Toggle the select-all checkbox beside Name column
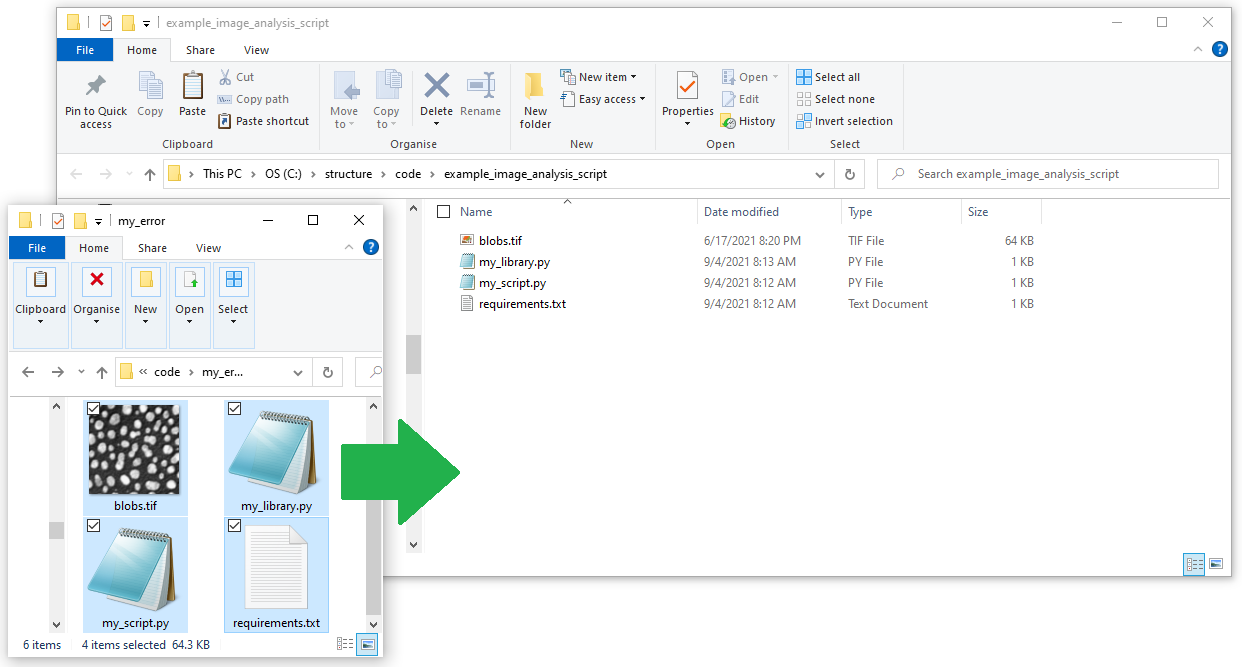 coord(445,212)
